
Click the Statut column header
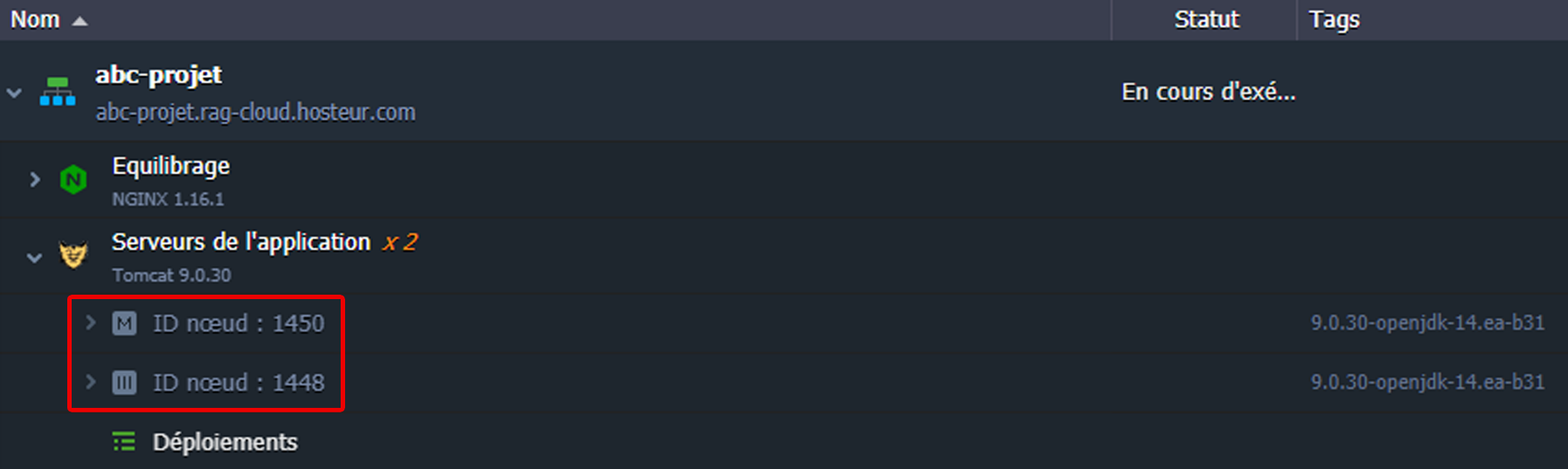1206,19
